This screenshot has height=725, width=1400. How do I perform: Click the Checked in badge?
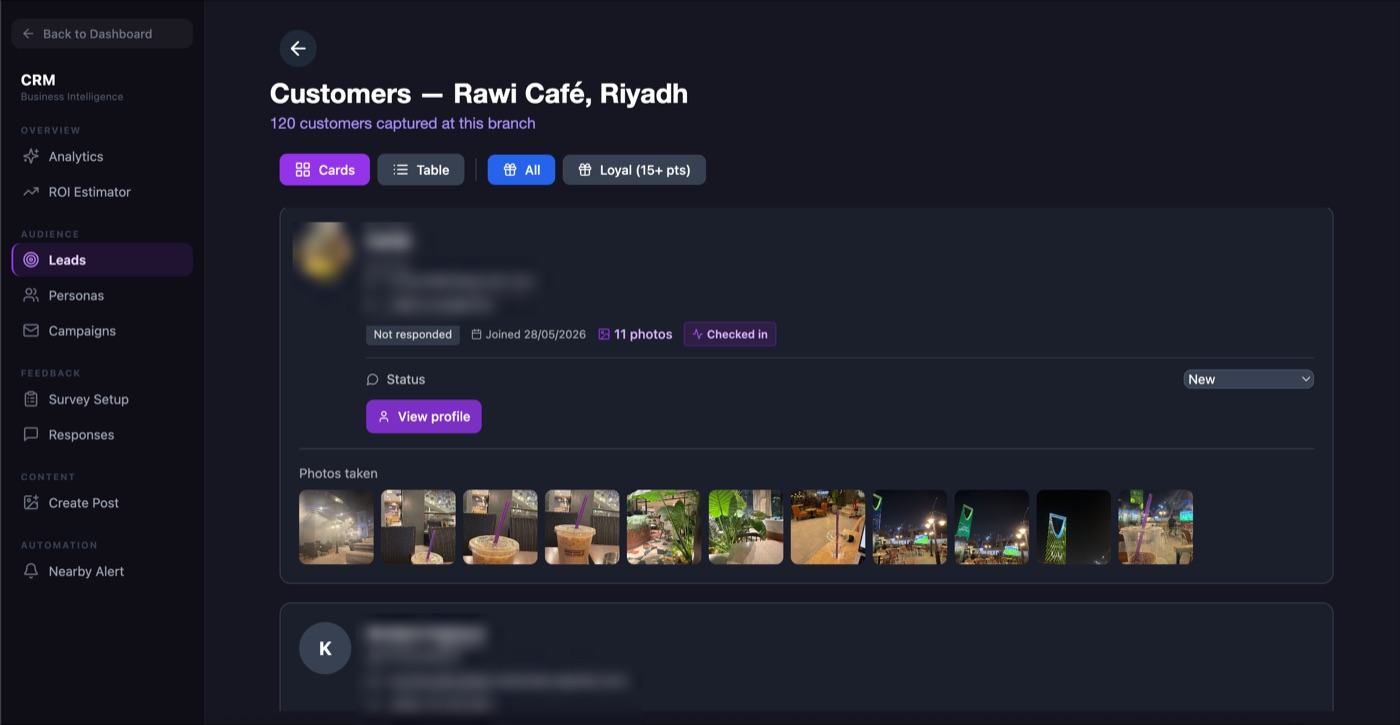point(730,334)
